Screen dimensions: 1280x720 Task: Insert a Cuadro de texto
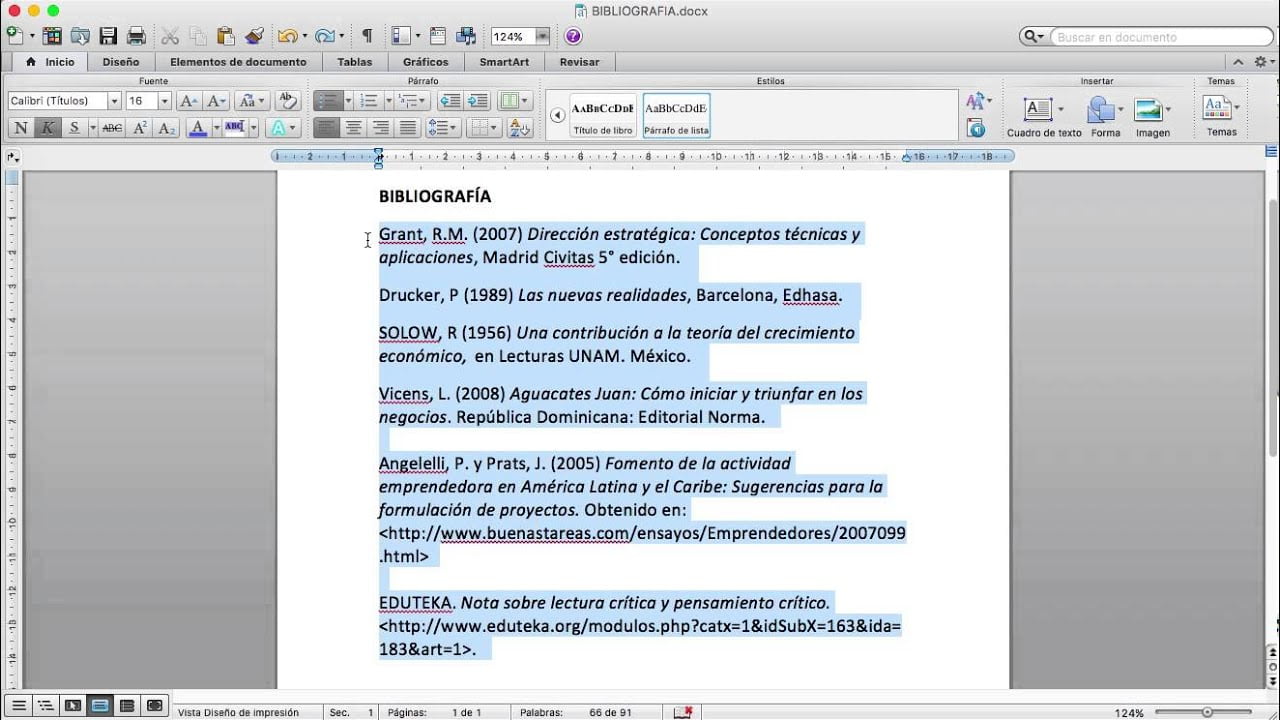point(1044,116)
